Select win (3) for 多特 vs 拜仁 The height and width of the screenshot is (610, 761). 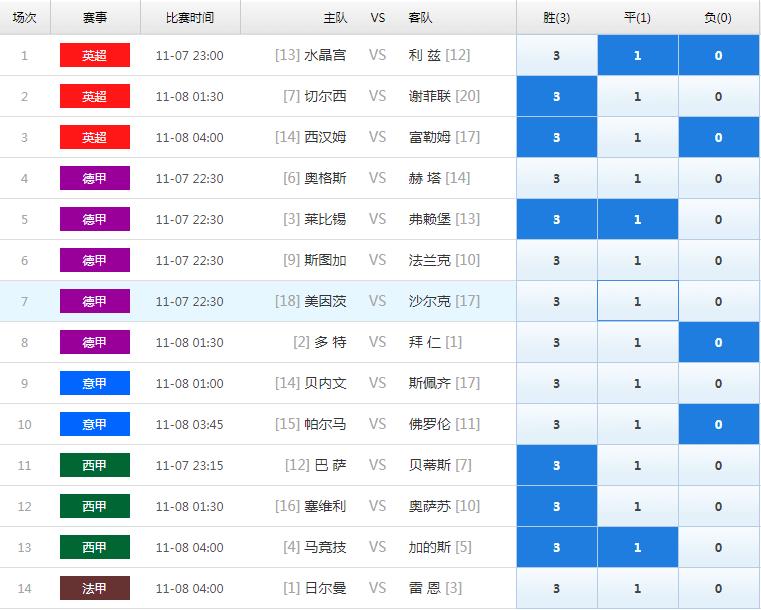pos(557,342)
